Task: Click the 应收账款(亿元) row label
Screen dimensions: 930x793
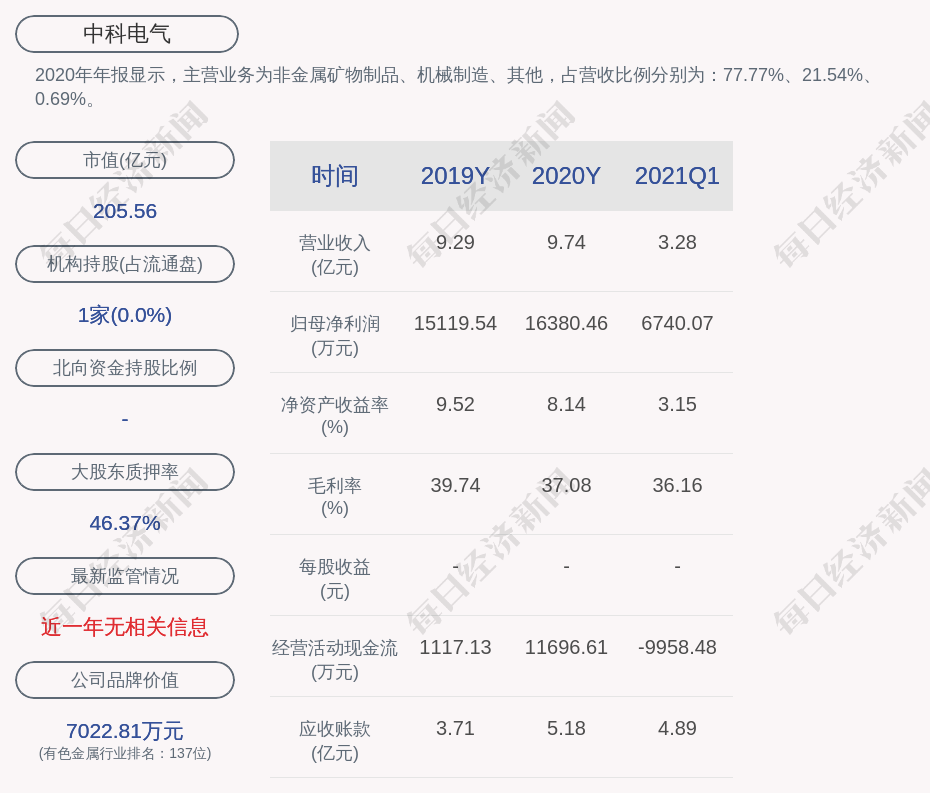Action: point(335,740)
